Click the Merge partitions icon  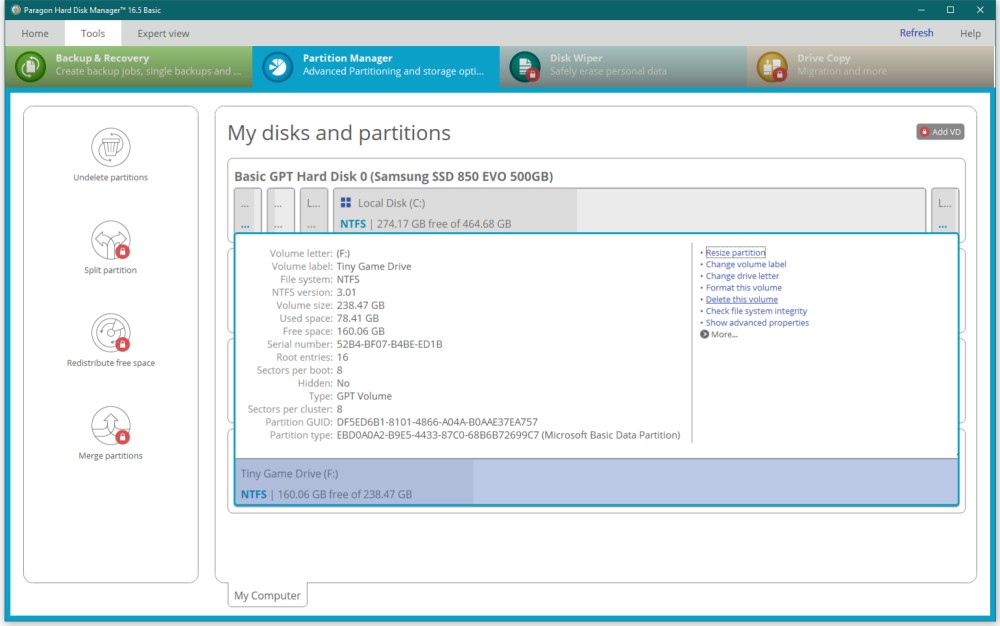coord(110,426)
